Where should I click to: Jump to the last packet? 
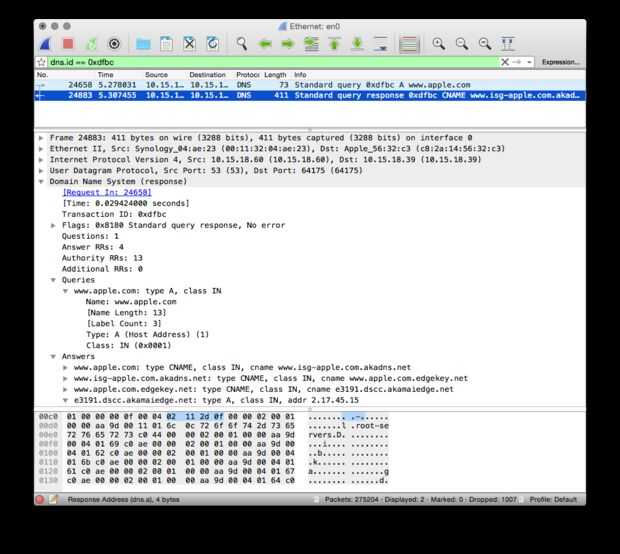pyautogui.click(x=357, y=43)
